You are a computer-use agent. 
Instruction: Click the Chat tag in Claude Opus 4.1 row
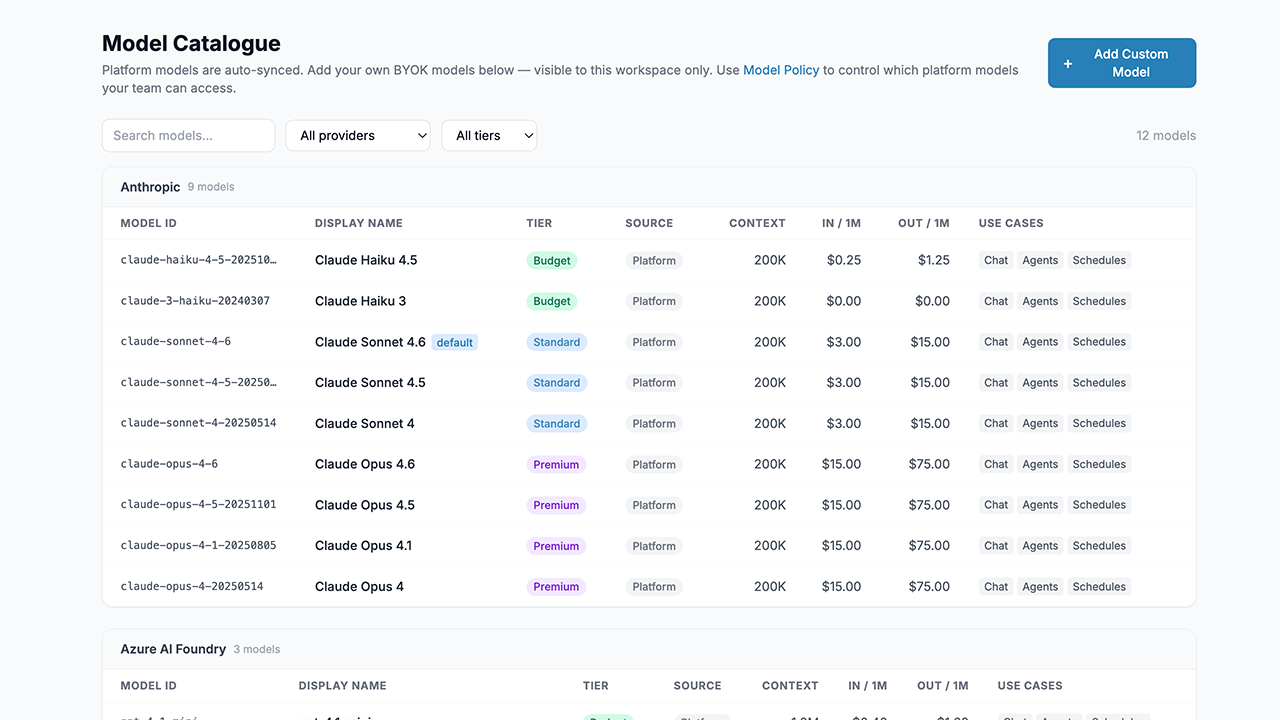pyautogui.click(x=996, y=546)
